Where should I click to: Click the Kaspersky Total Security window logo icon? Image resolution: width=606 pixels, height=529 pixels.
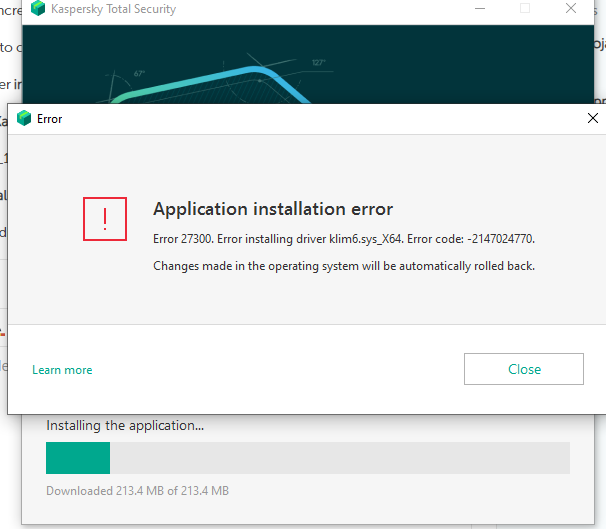pyautogui.click(x=37, y=9)
